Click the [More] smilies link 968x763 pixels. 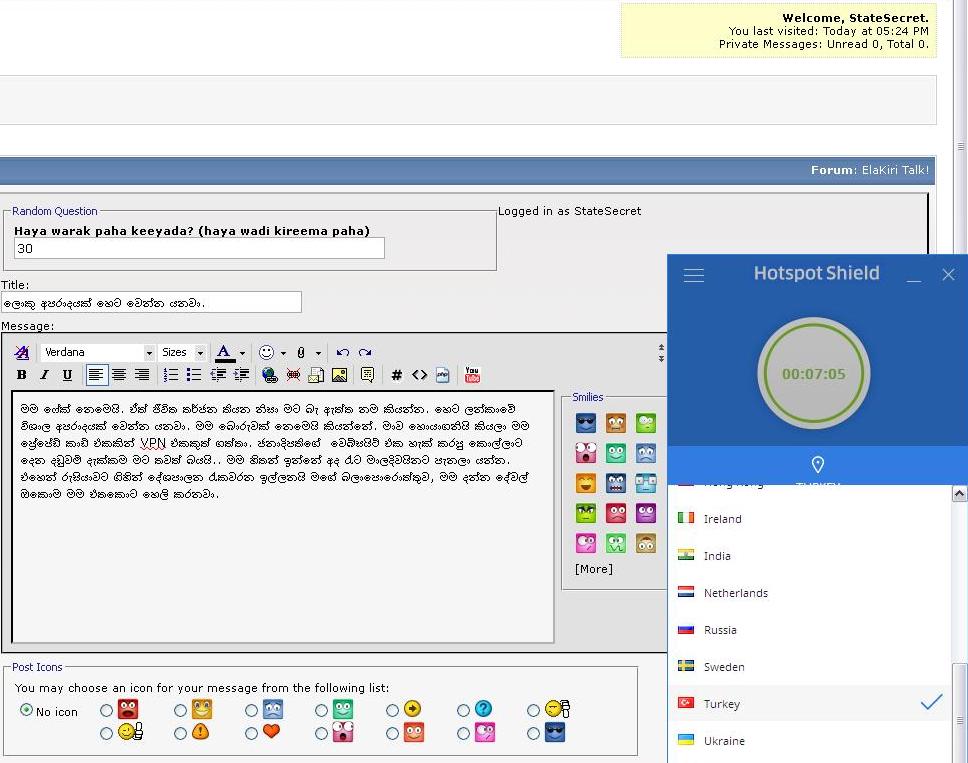594,569
